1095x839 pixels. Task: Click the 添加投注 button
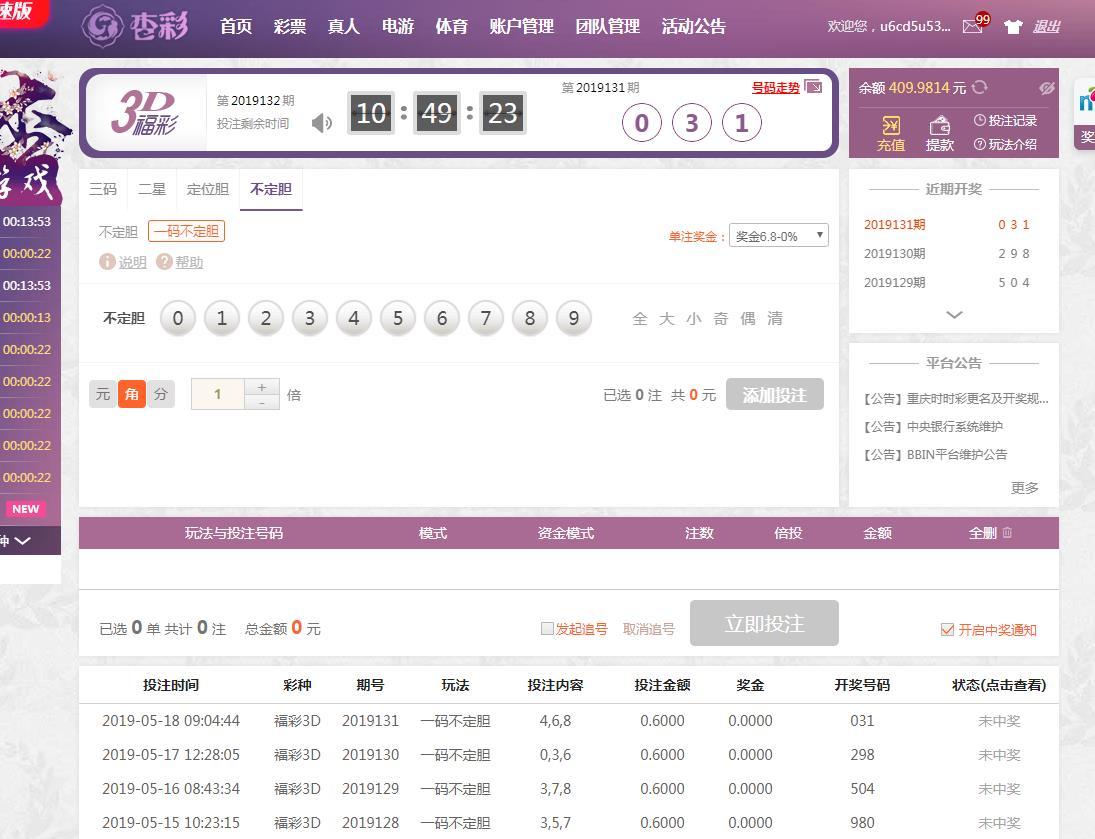774,395
